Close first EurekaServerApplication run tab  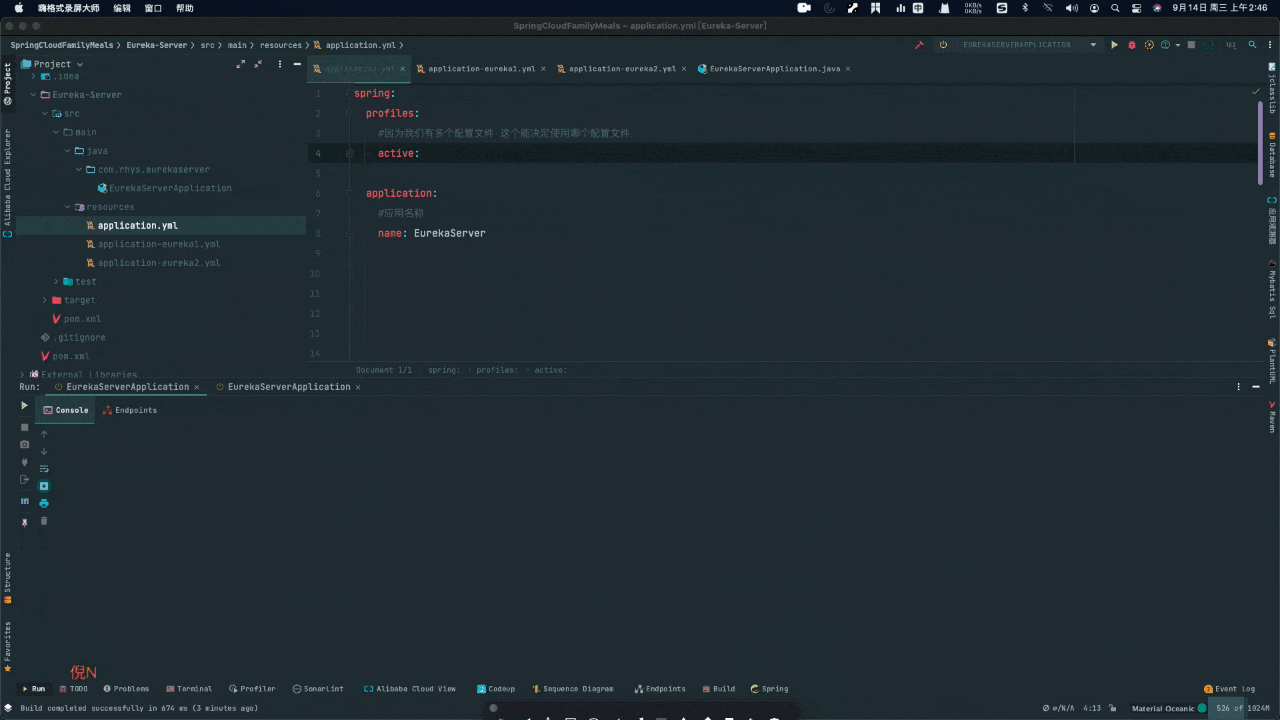tap(196, 387)
